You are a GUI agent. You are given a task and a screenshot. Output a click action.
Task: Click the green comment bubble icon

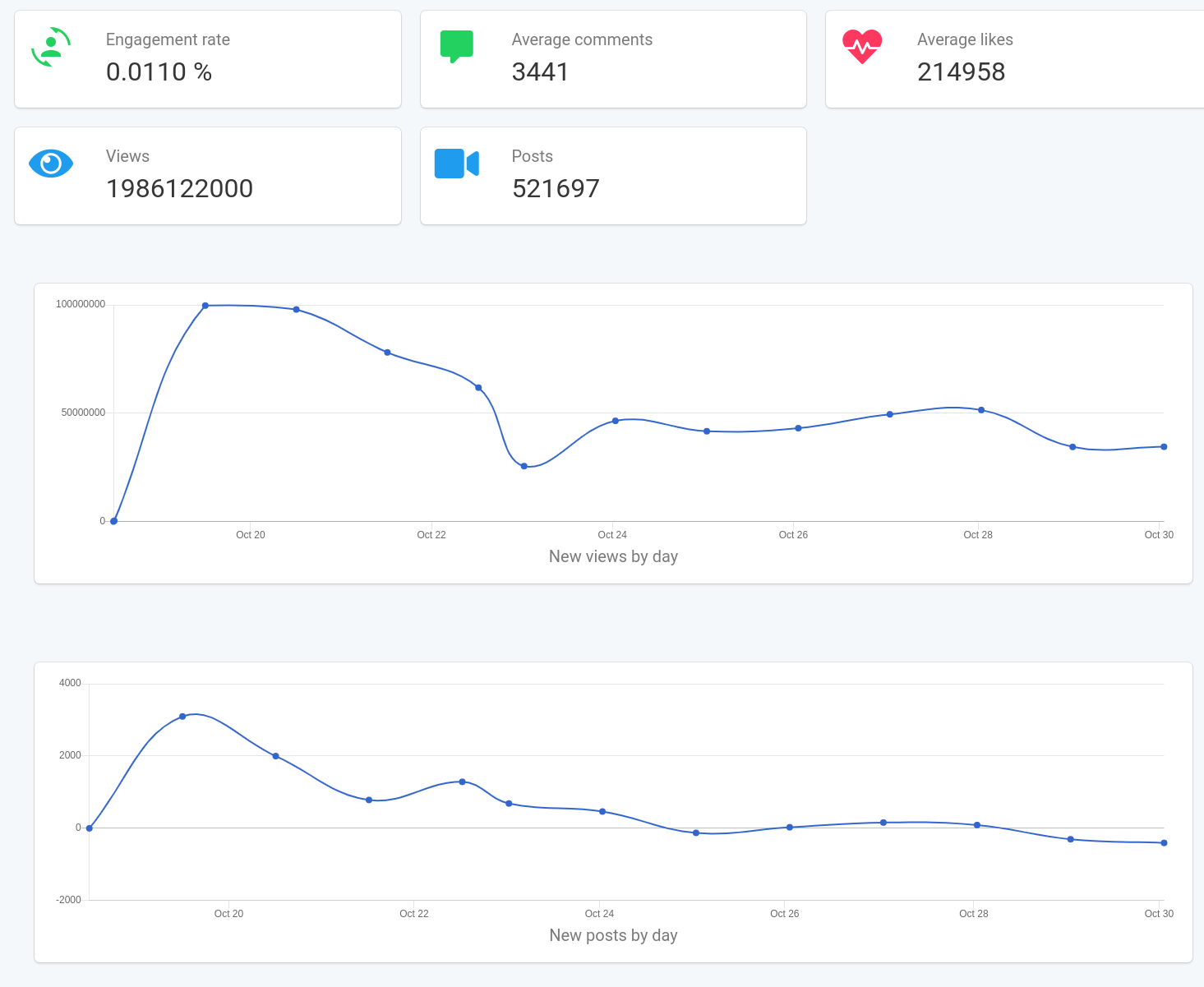(x=457, y=46)
